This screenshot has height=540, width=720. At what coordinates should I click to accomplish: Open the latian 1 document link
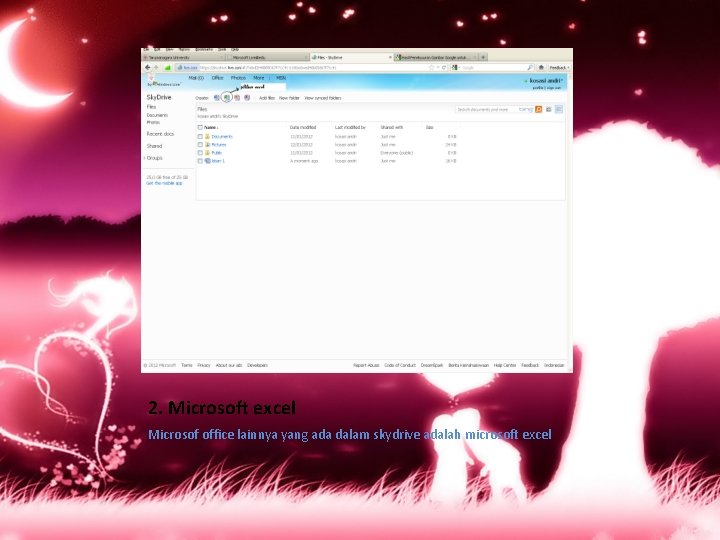(x=218, y=161)
